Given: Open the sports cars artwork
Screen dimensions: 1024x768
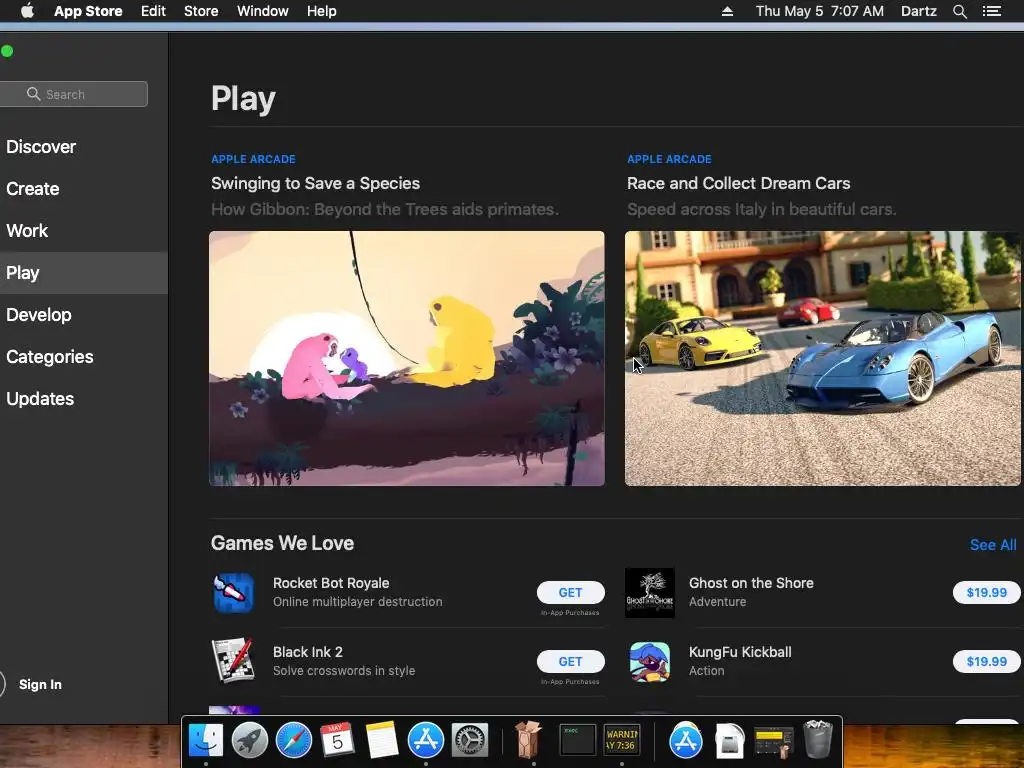Looking at the screenshot, I should click(x=823, y=359).
